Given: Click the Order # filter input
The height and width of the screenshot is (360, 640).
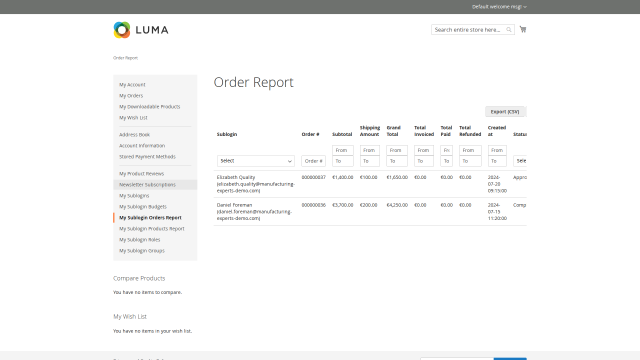Looking at the screenshot, I should click(313, 161).
